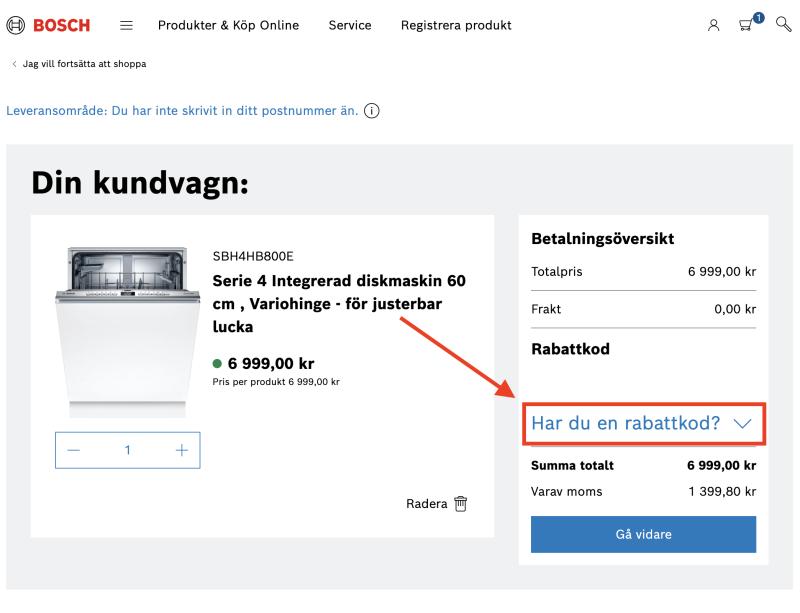Click the trash icon next to Radera
Screen dimensions: 800x613
coord(461,504)
